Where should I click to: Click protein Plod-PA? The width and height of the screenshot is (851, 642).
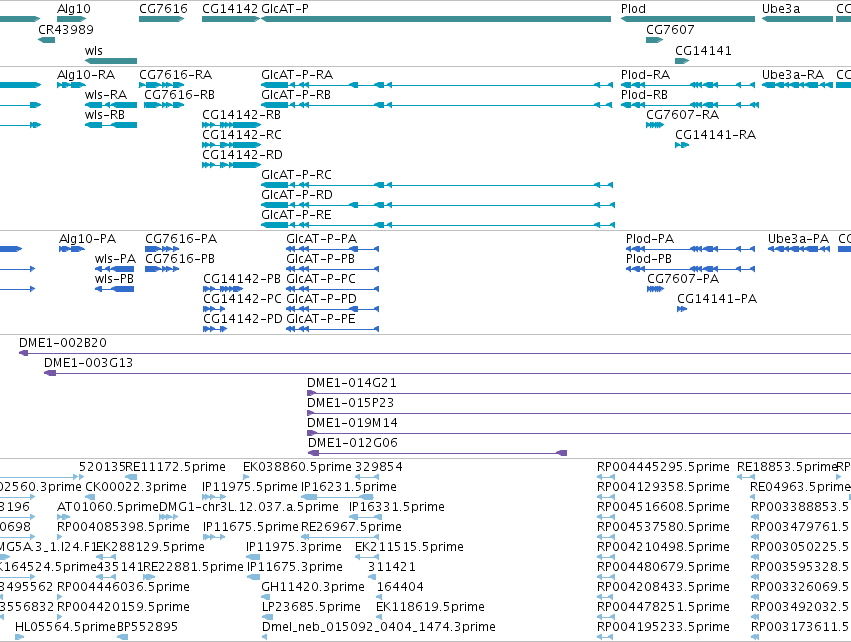(650, 239)
